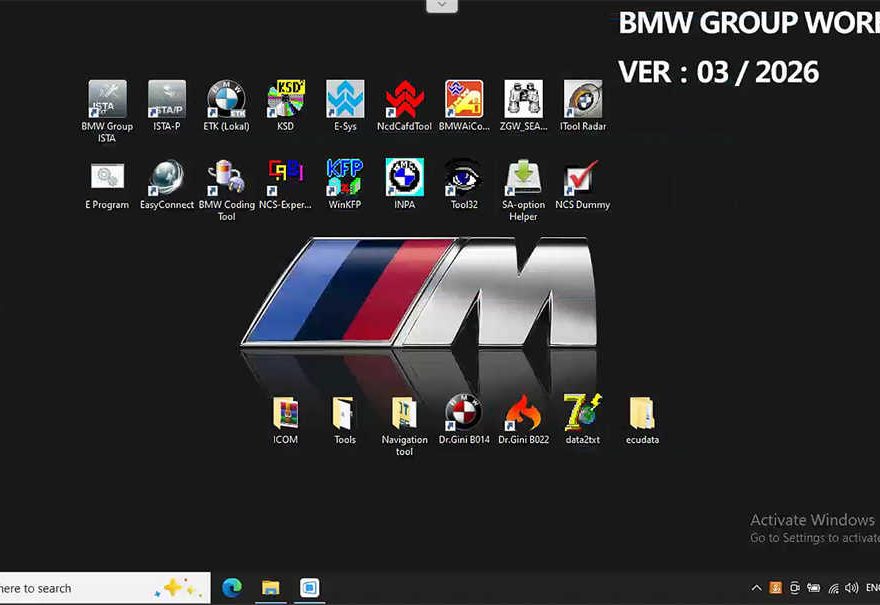Launch the KSD application icon
This screenshot has height=605, width=880.
tap(286, 101)
